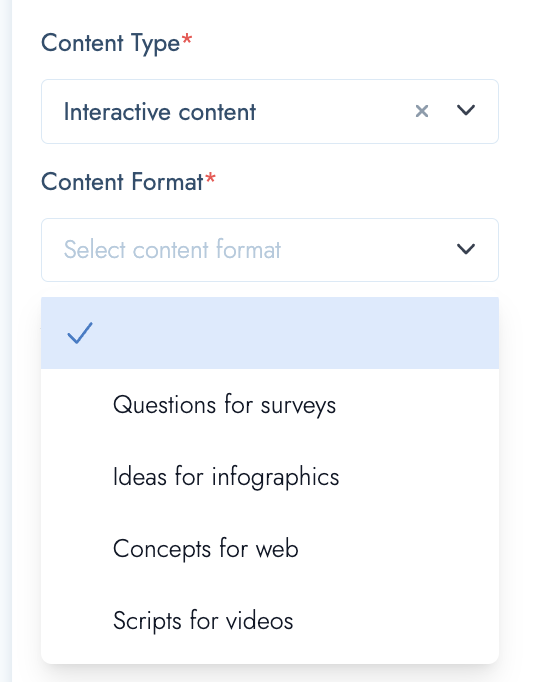546x682 pixels.
Task: Focus the Select content format field
Action: point(270,250)
